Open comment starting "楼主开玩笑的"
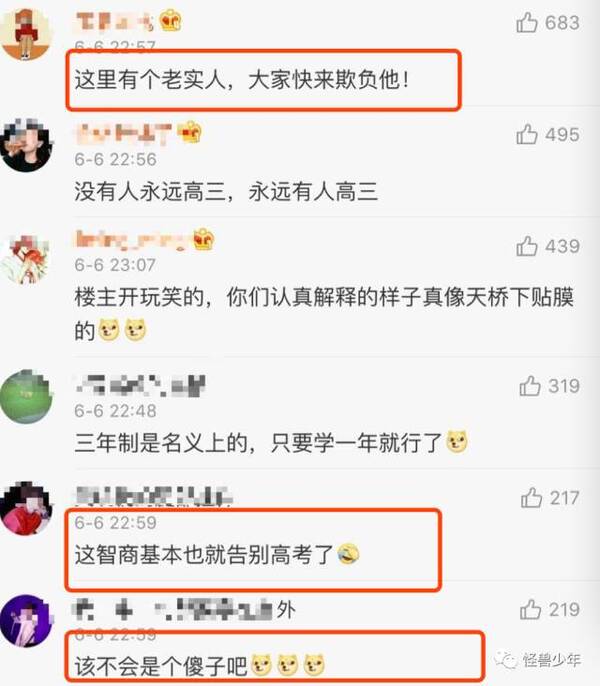 pyautogui.click(x=324, y=313)
